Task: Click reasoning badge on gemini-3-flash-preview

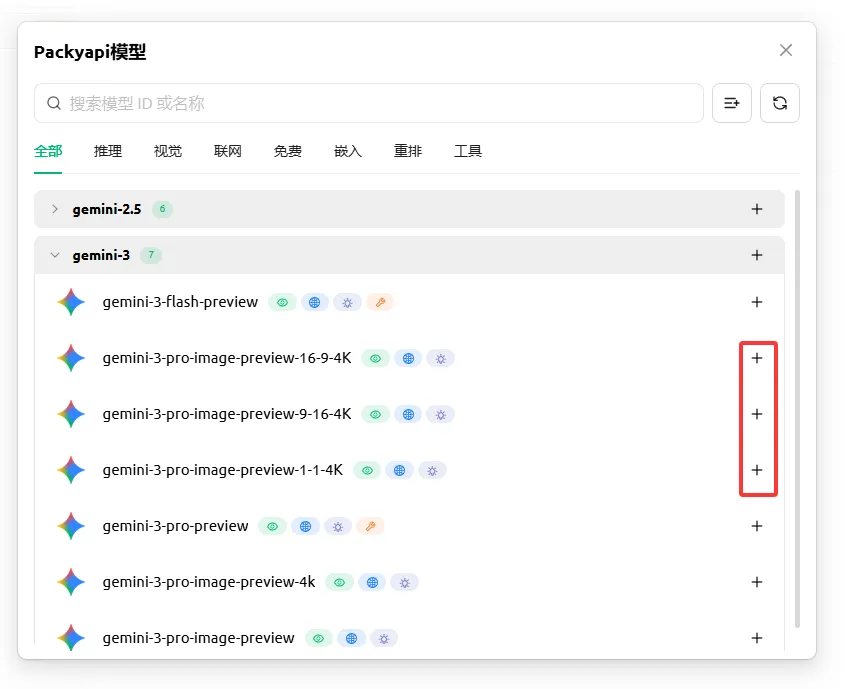Action: 348,303
